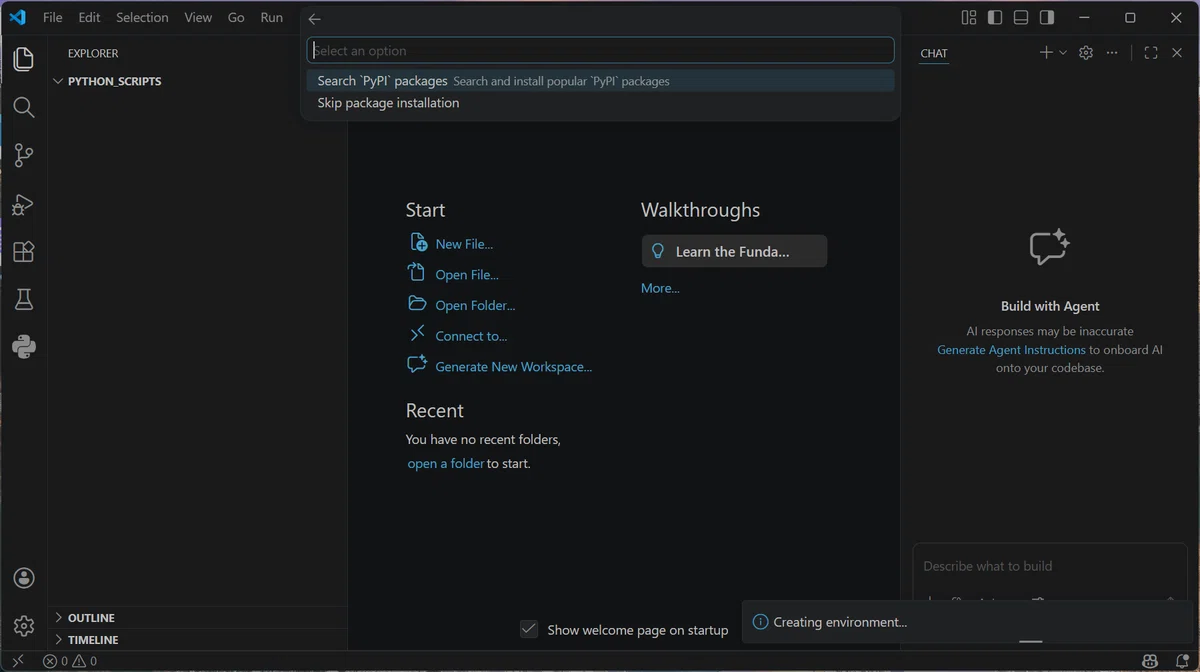Click Generate Agent Instructions link

click(x=1011, y=350)
